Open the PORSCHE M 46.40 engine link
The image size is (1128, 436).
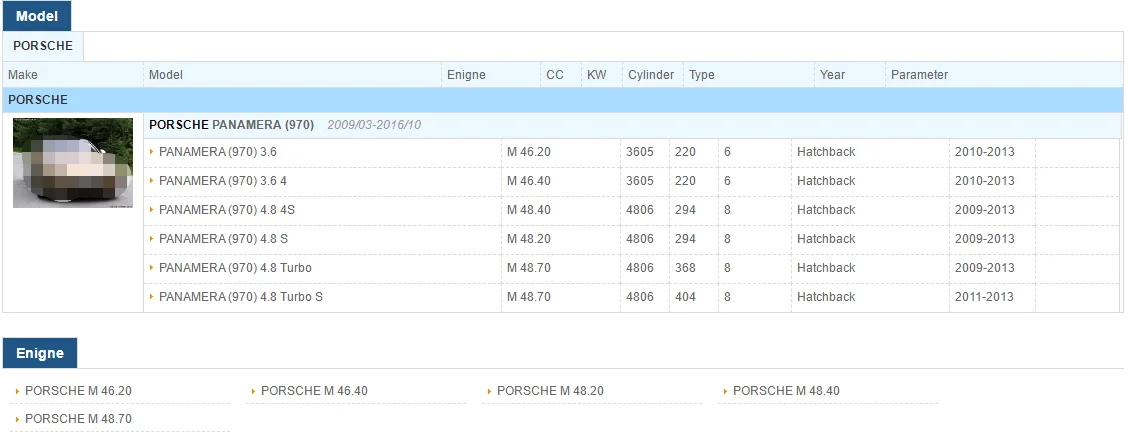[314, 391]
